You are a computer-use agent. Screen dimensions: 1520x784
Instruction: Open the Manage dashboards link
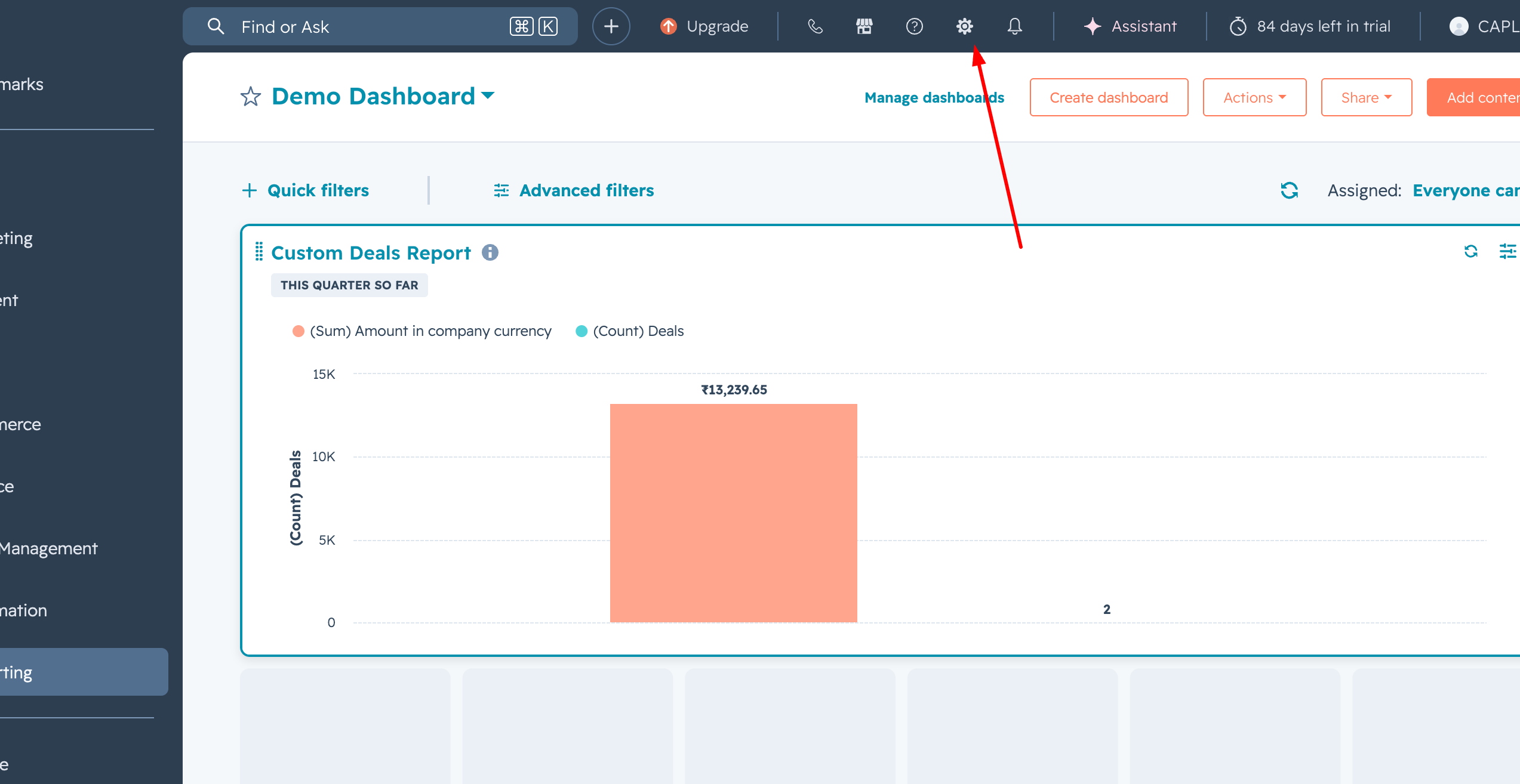tap(934, 97)
